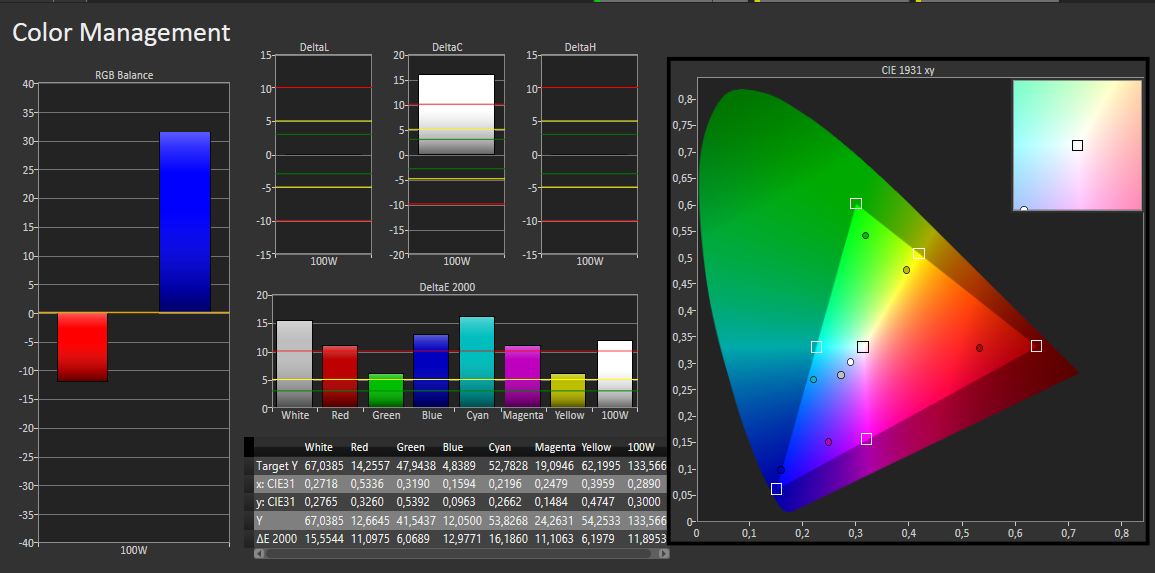Click the measured blue point on CIE chart
This screenshot has height=573, width=1155.
[x=781, y=470]
